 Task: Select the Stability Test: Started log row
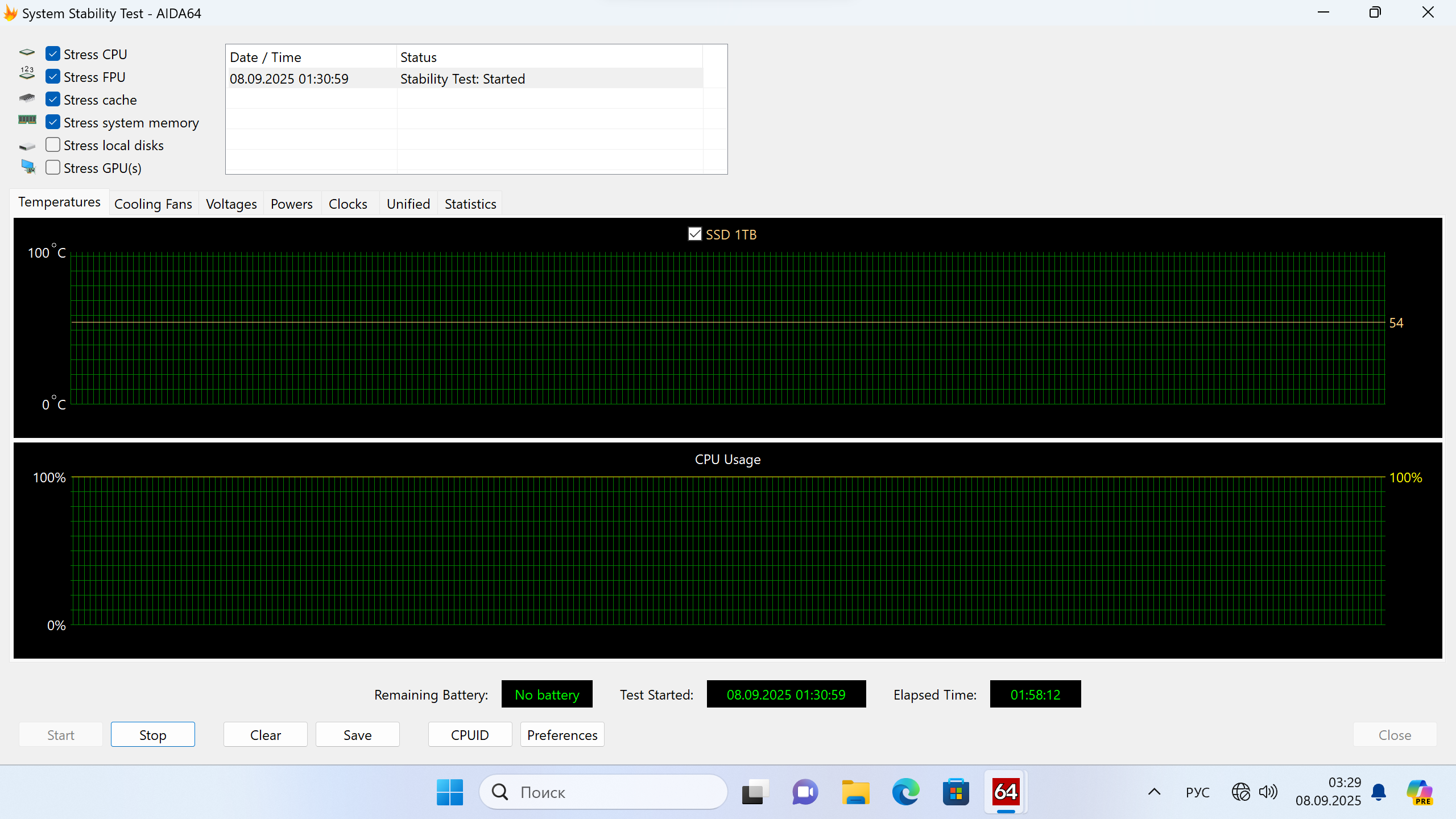click(462, 78)
